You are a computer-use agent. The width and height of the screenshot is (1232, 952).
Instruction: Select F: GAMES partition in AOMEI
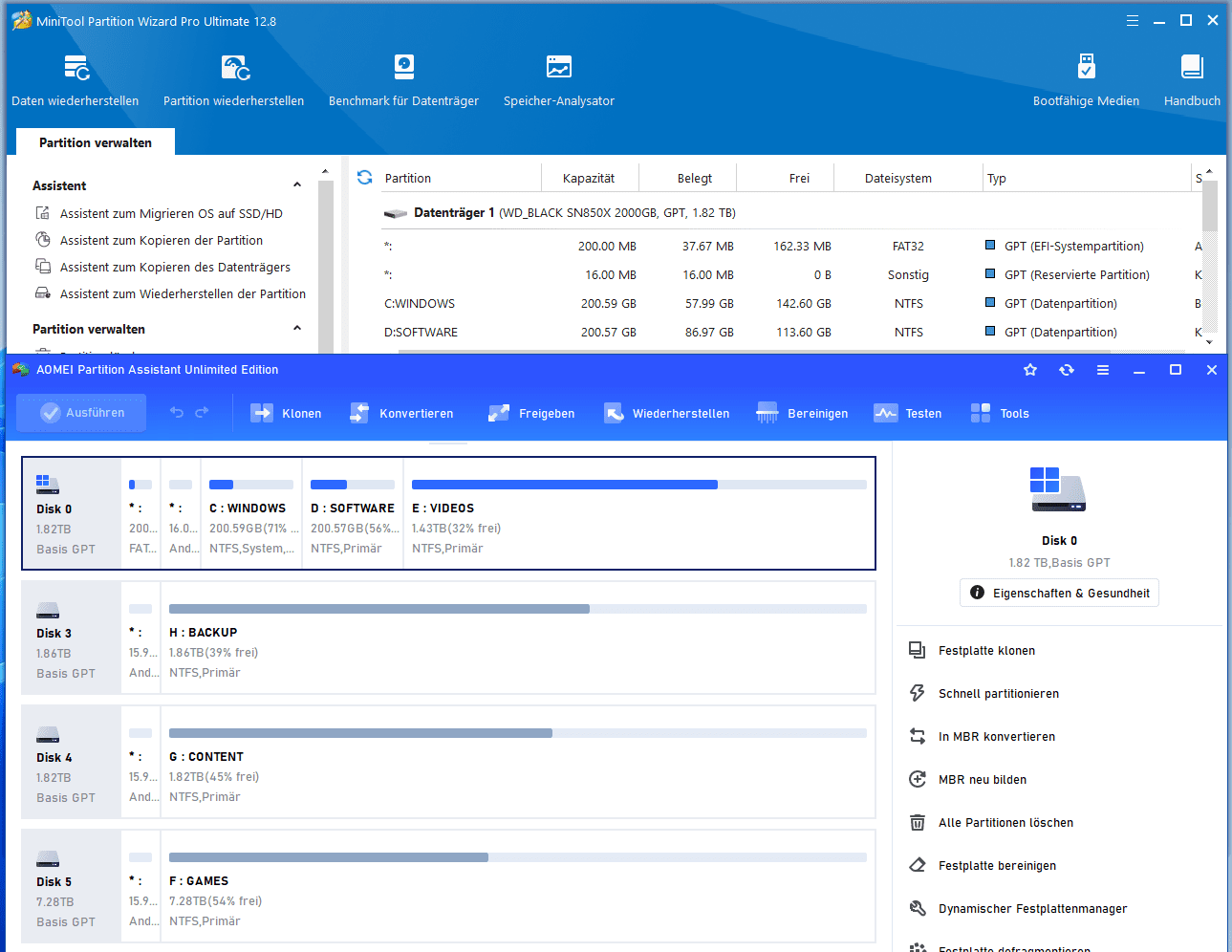tap(517, 886)
